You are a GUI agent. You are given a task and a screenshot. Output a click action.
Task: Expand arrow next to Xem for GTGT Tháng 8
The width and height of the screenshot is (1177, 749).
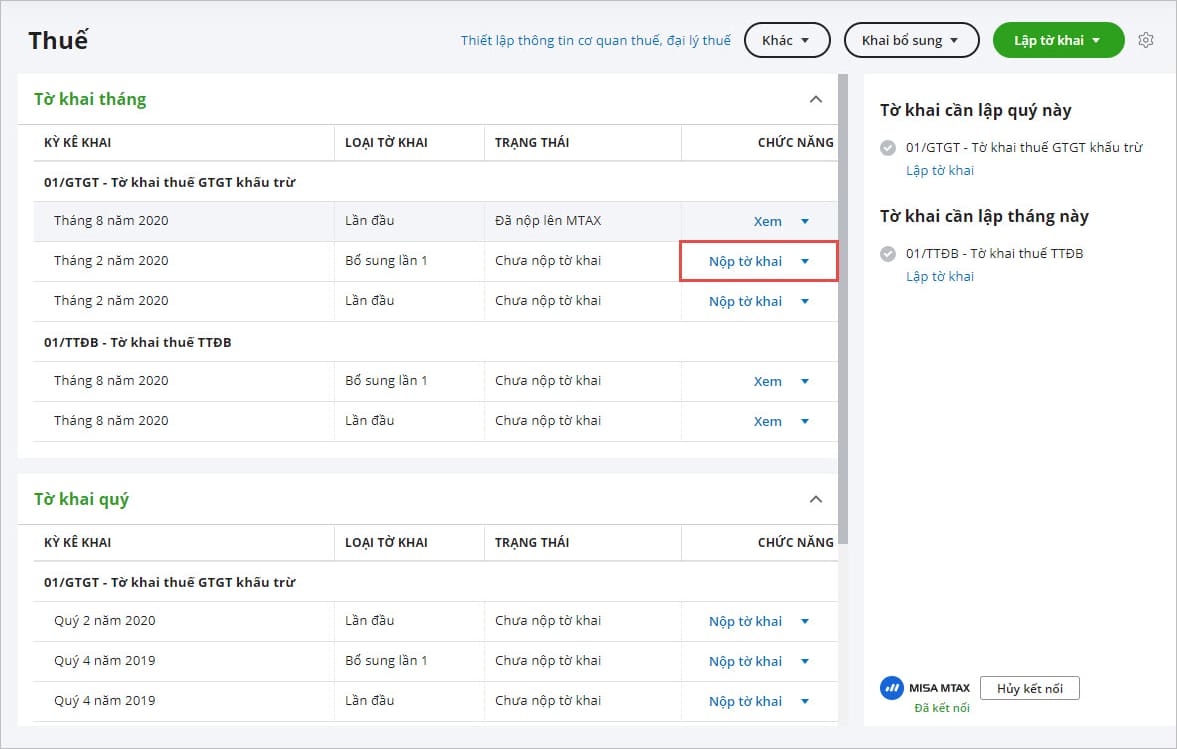[805, 221]
